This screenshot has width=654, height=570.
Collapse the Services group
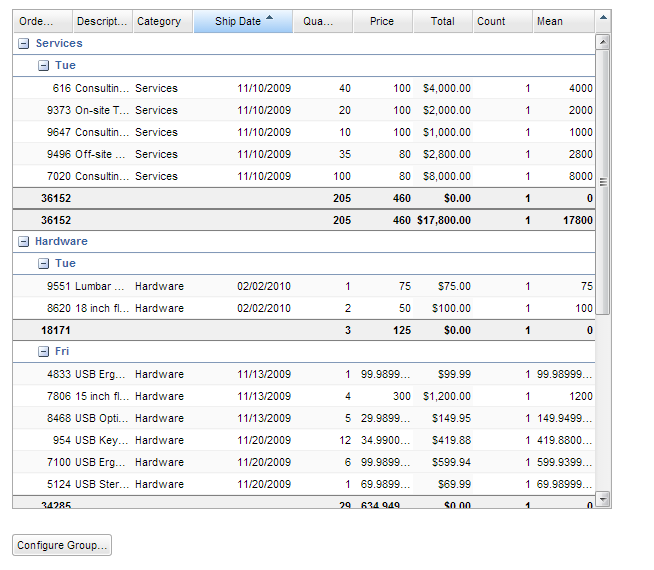coord(23,44)
